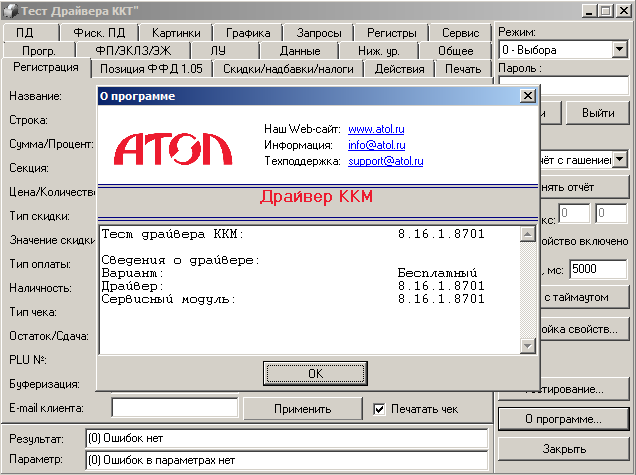This screenshot has height=475, width=636.
Task: Toggle the Печатать чек checkbox
Action: [x=379, y=409]
